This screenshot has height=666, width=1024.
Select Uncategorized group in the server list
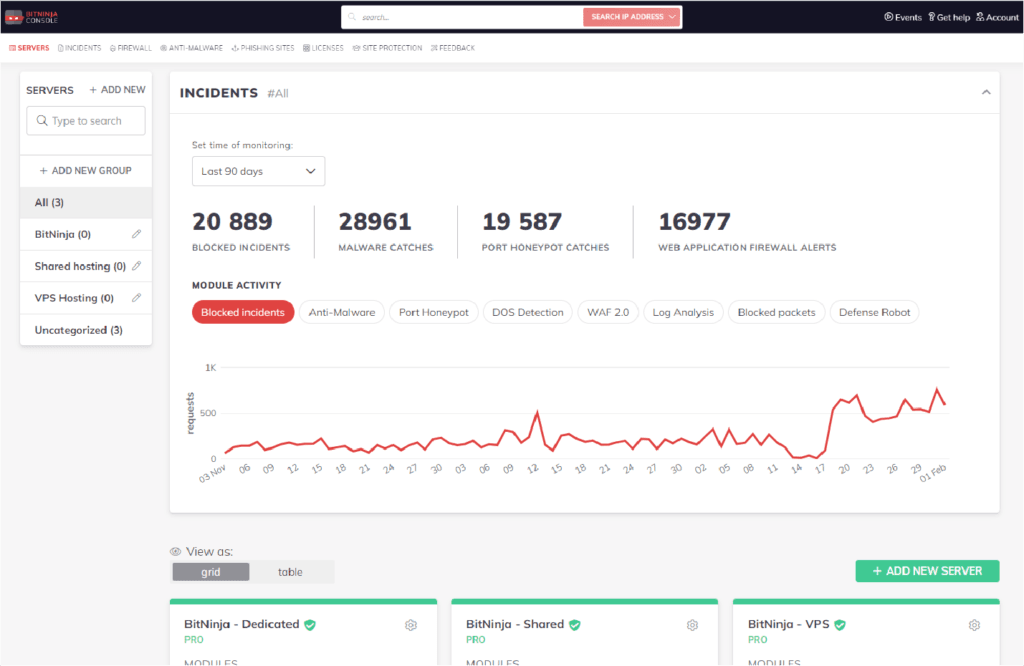click(x=78, y=329)
